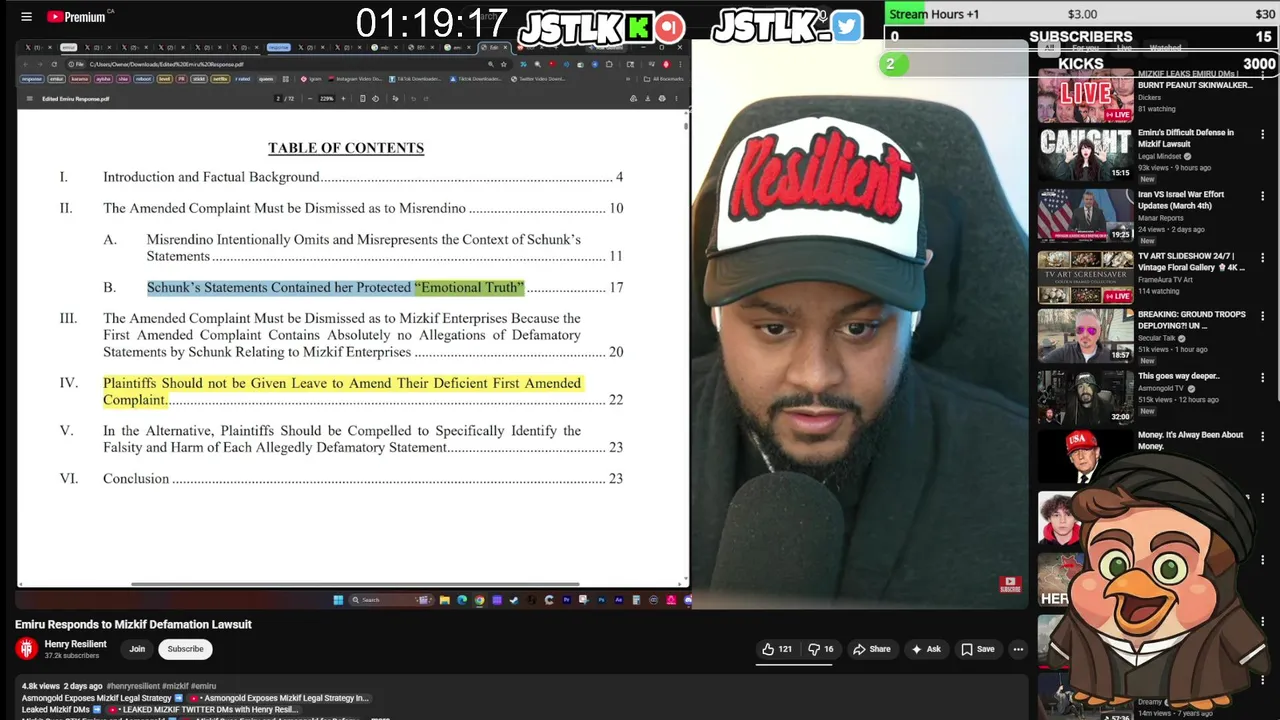Click browser reload button in stream
The image size is (1280, 720).
pyautogui.click(x=54, y=64)
